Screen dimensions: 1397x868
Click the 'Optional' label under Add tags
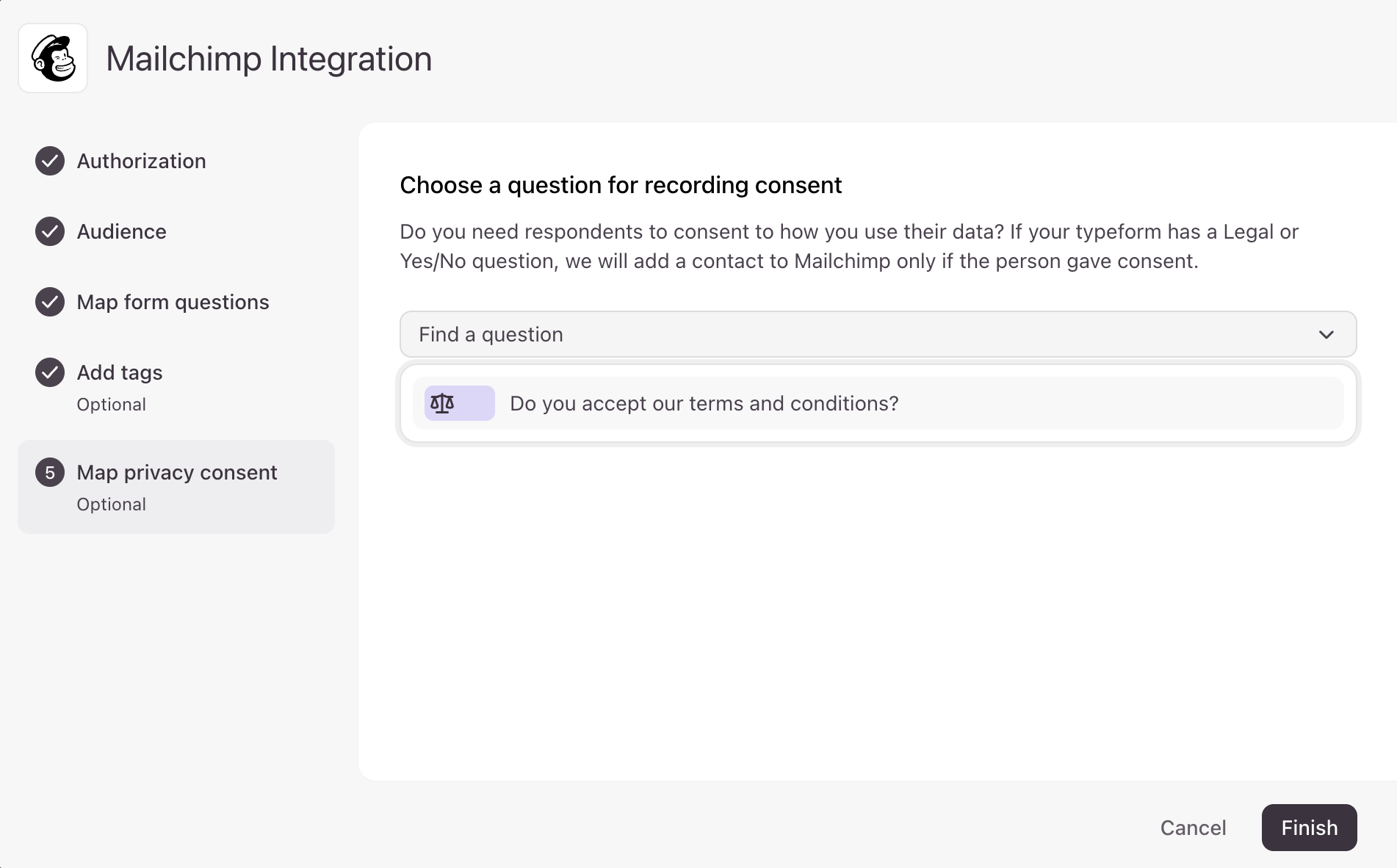112,405
